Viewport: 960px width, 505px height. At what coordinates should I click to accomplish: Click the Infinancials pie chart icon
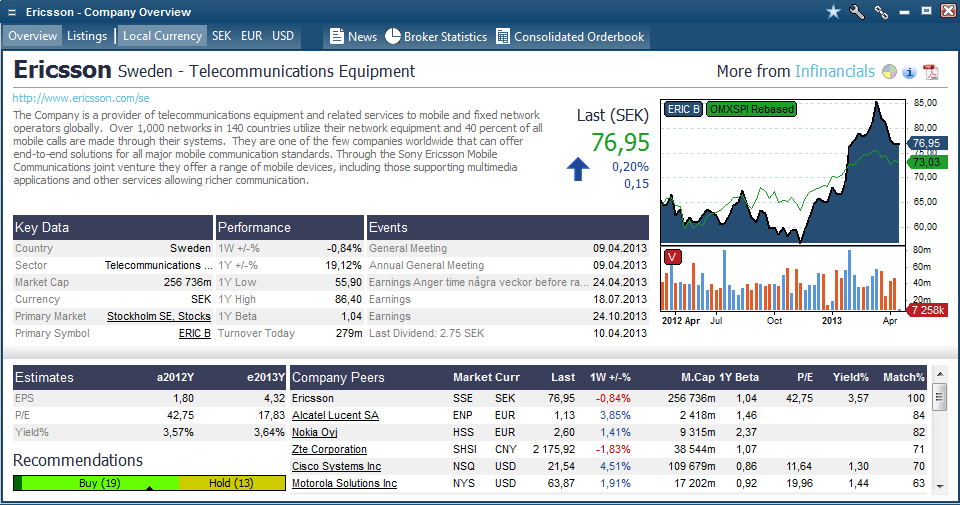(890, 72)
